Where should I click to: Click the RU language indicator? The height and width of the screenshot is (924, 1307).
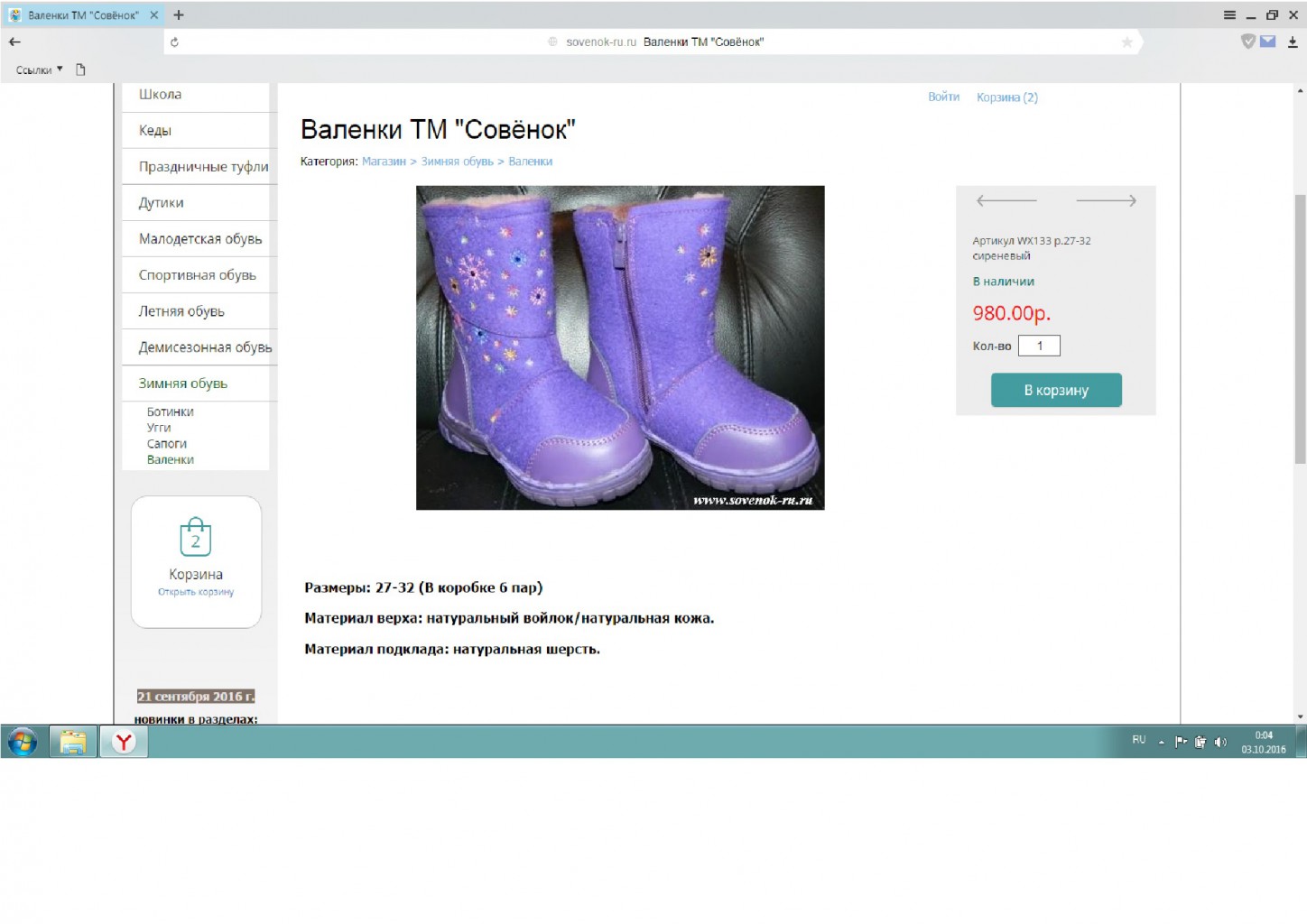[1139, 740]
